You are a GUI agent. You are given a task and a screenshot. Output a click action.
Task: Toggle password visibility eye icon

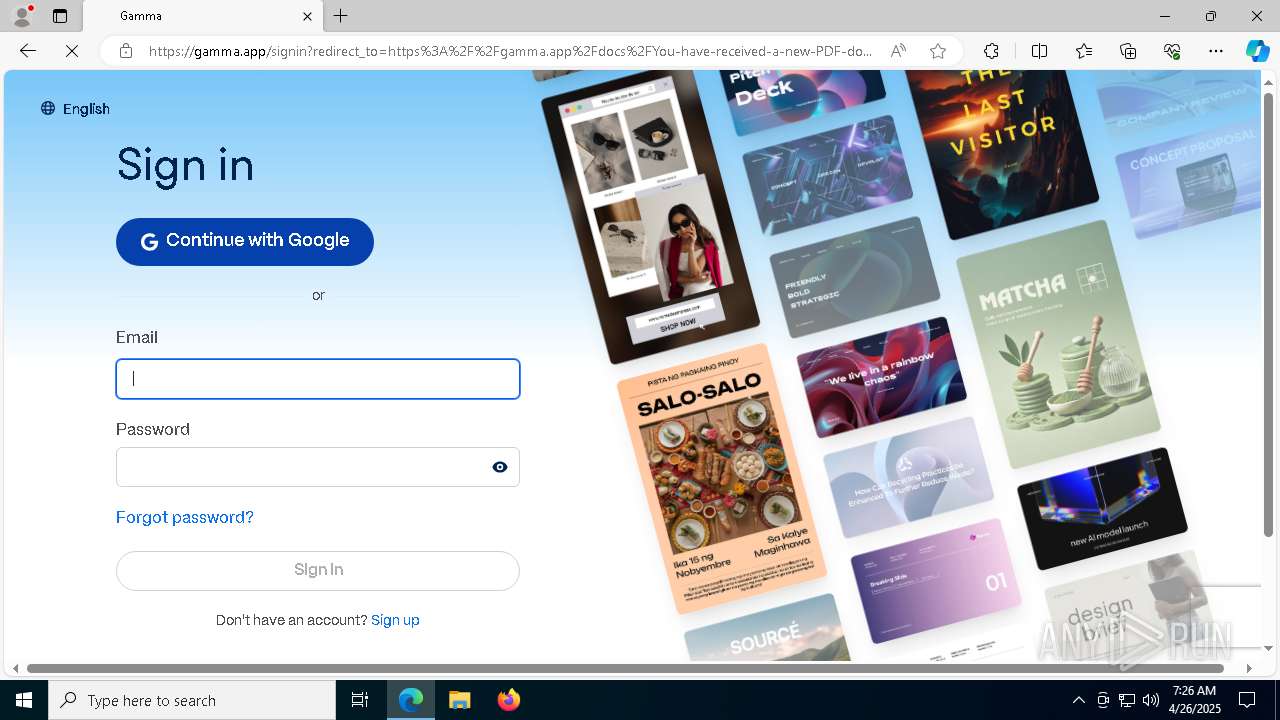coord(500,467)
